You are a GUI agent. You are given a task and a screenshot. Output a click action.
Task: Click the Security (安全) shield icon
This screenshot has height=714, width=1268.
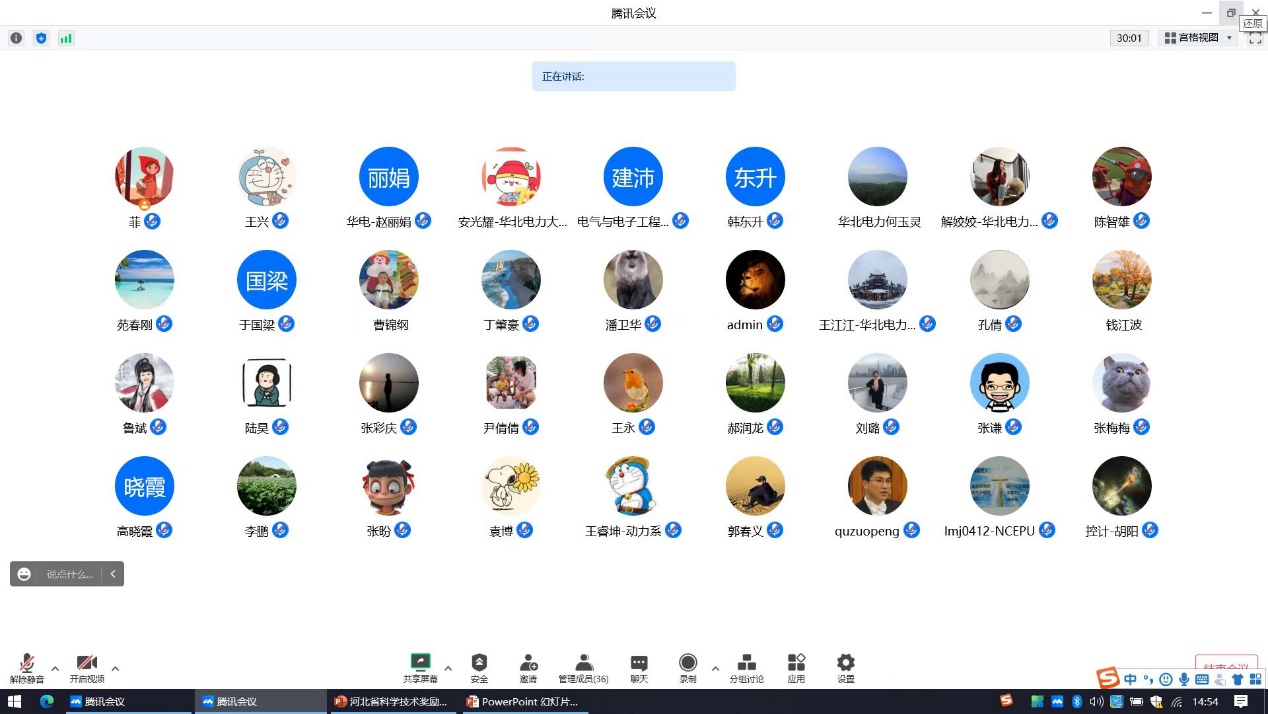pos(479,666)
